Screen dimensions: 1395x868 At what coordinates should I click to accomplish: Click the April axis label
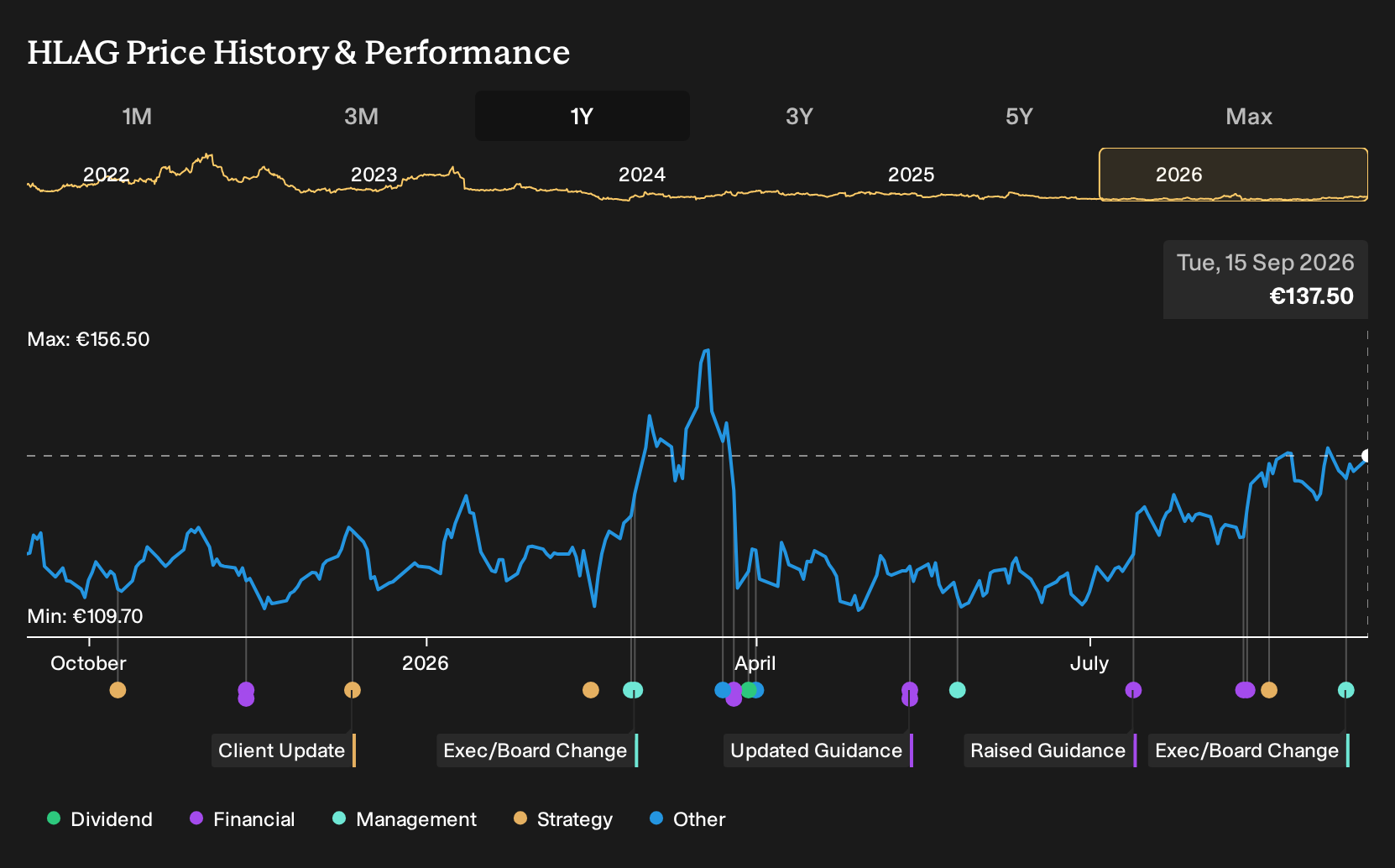(x=755, y=663)
